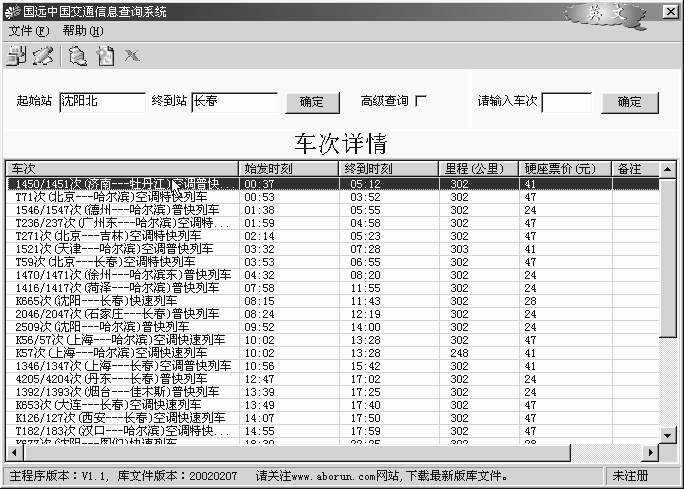Focus the 起始站 input with 沈阳北
684x489 pixels.
click(102, 102)
